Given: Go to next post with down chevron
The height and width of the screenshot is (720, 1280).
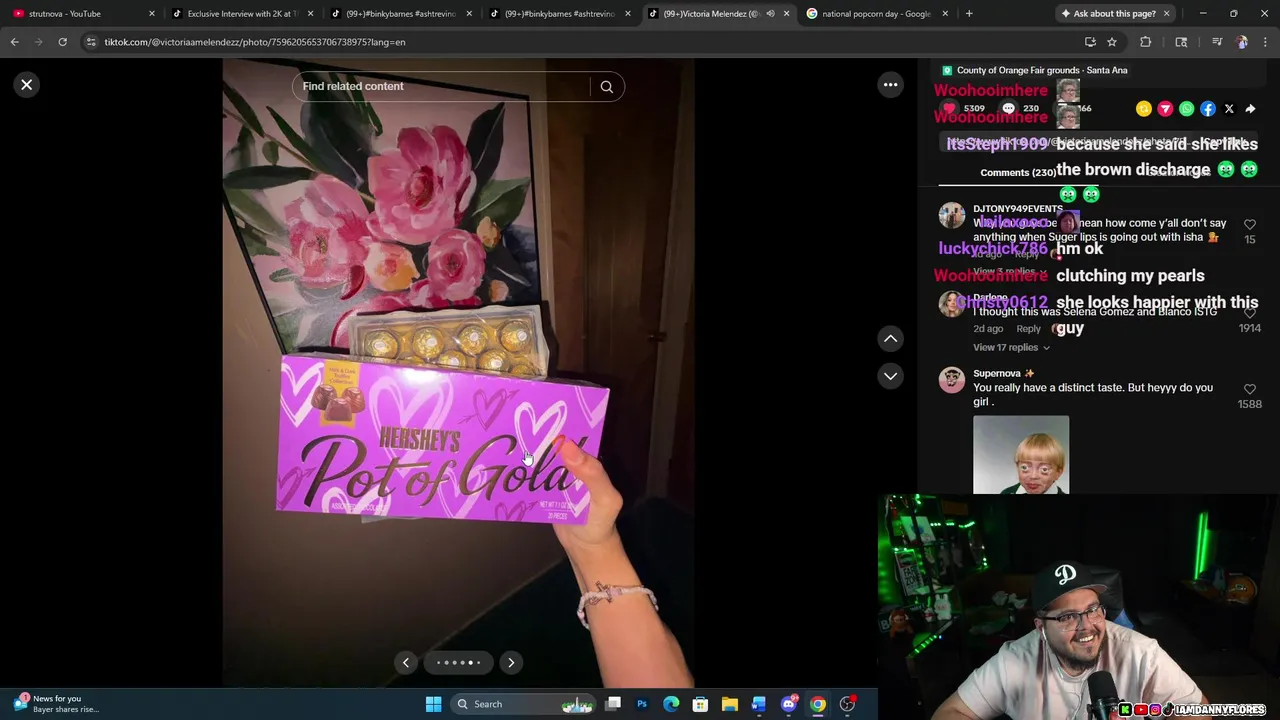Looking at the screenshot, I should coord(890,376).
